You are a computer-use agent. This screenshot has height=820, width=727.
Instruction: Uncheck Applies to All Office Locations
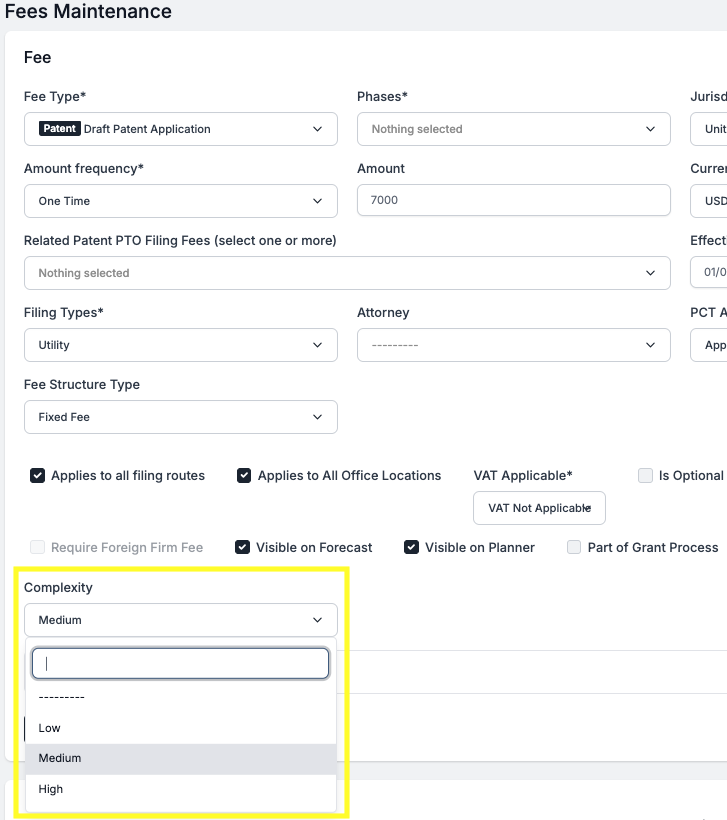click(244, 476)
